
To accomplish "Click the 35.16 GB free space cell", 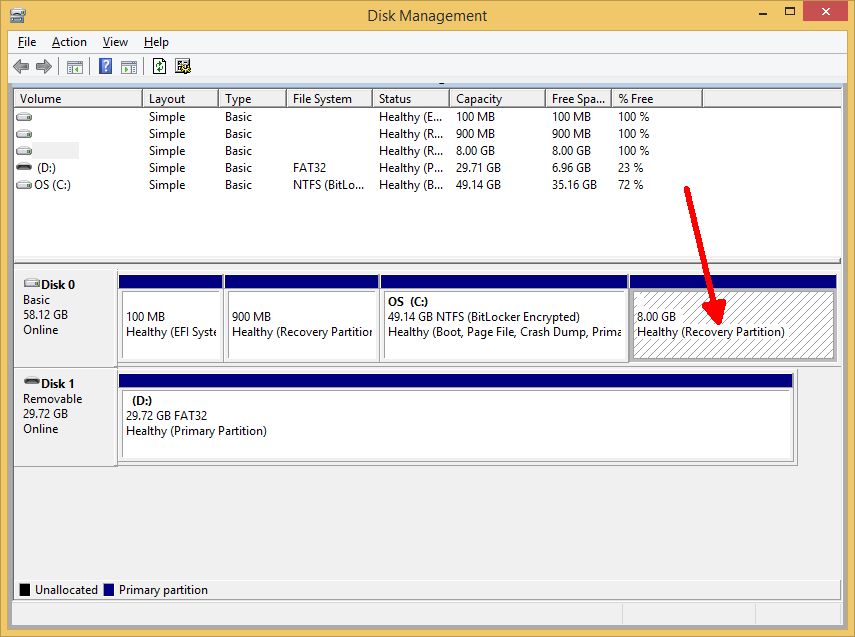I will click(x=574, y=185).
